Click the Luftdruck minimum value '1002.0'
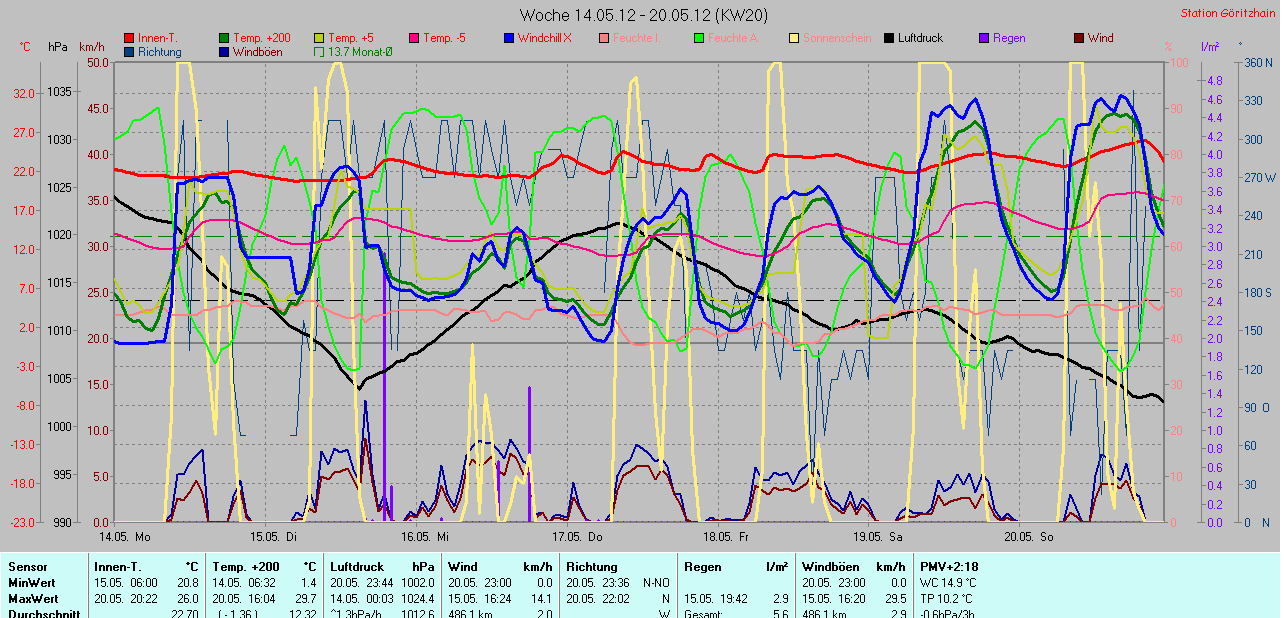The height and width of the screenshot is (618, 1284). (416, 583)
